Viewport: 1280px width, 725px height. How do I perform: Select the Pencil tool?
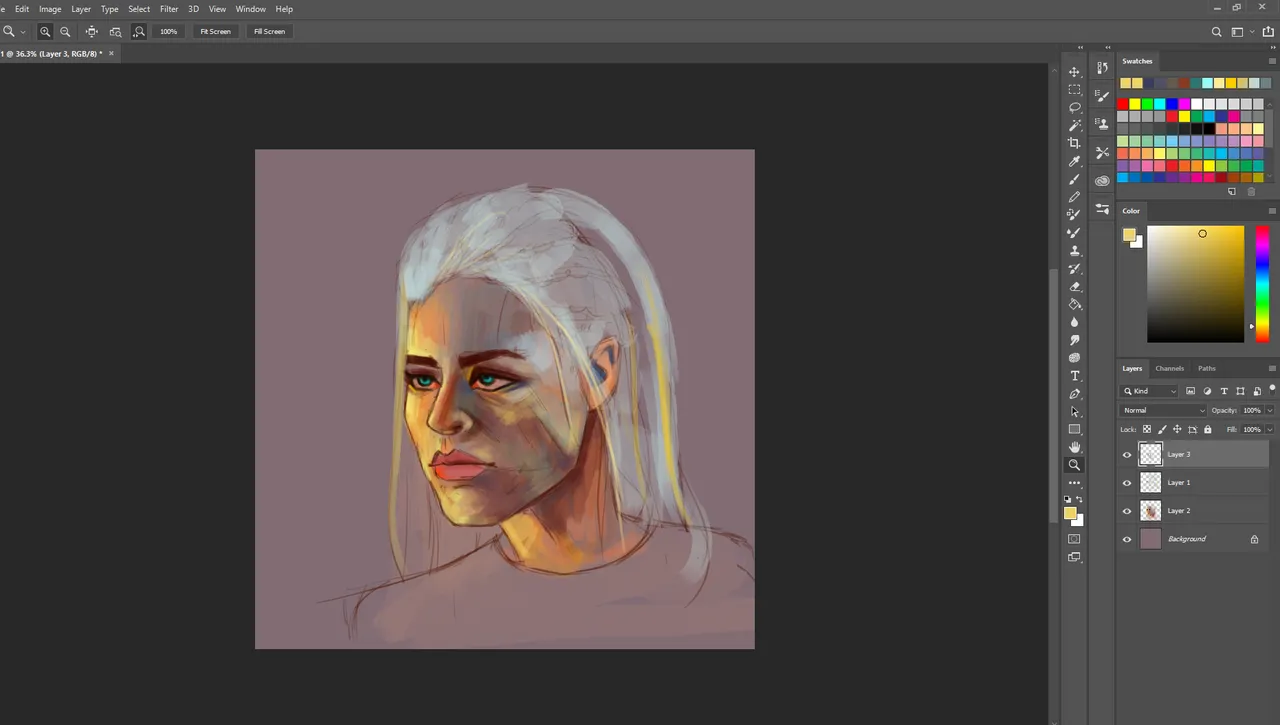click(1075, 197)
